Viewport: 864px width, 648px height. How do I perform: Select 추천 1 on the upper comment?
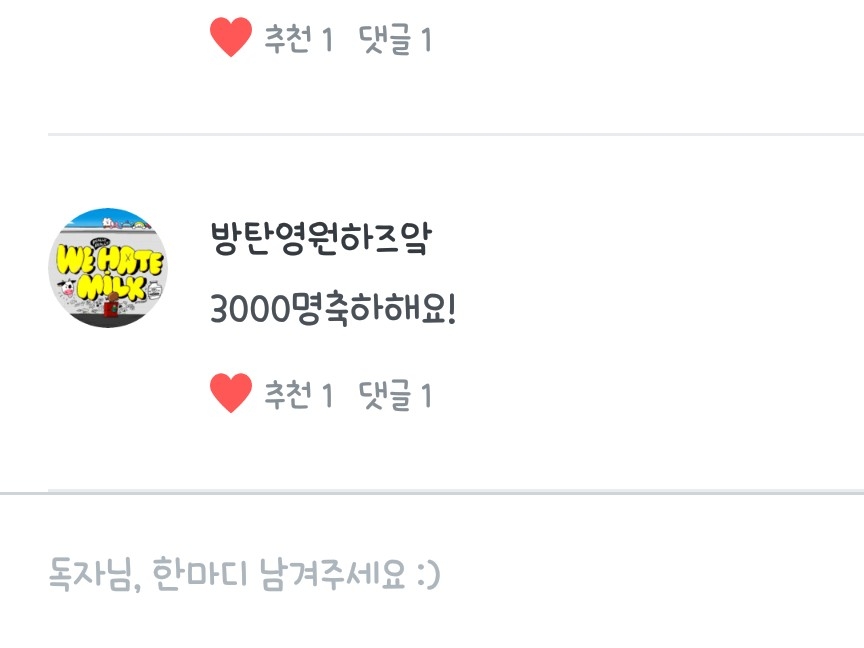point(299,39)
